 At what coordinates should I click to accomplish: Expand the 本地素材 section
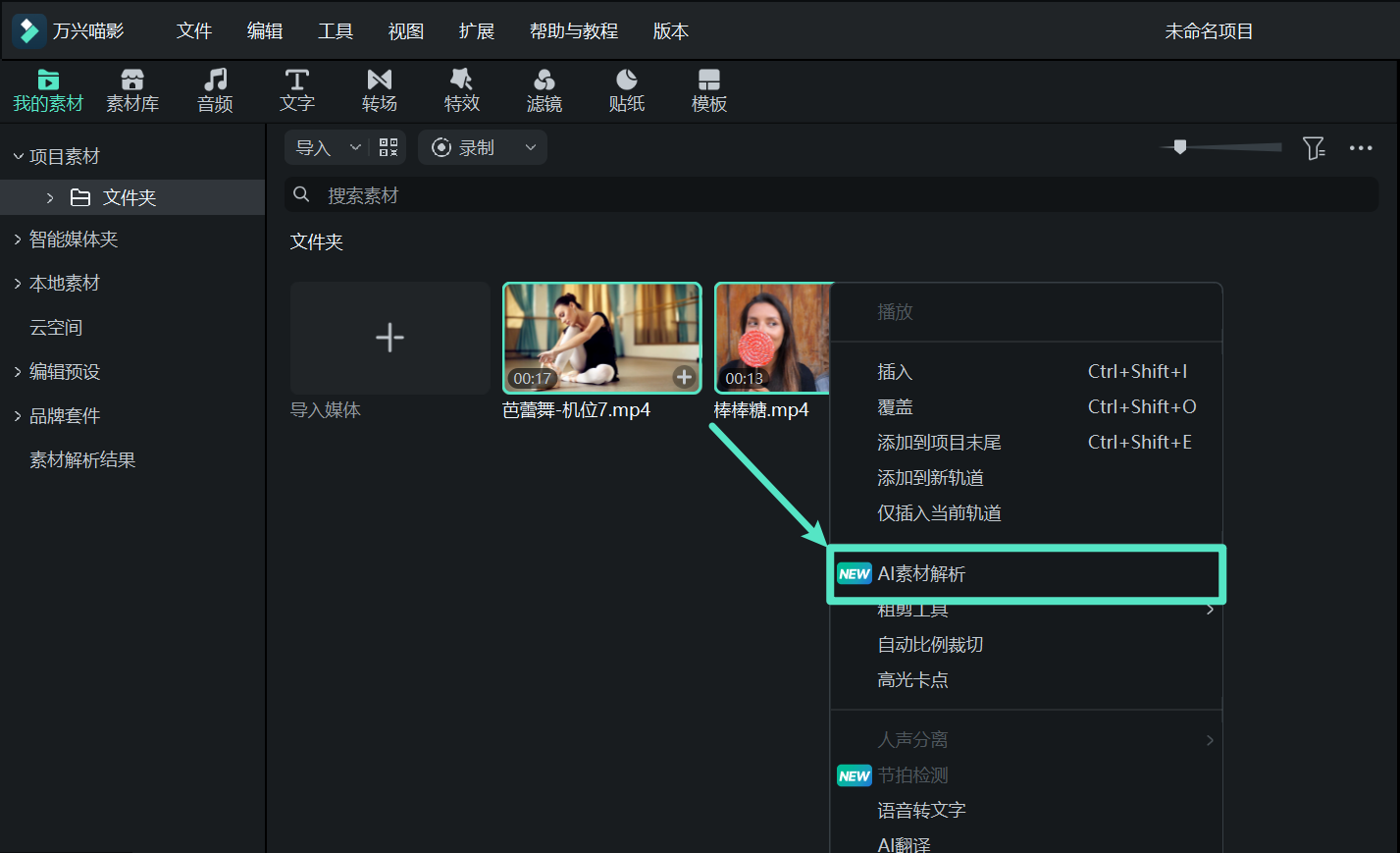(x=18, y=284)
